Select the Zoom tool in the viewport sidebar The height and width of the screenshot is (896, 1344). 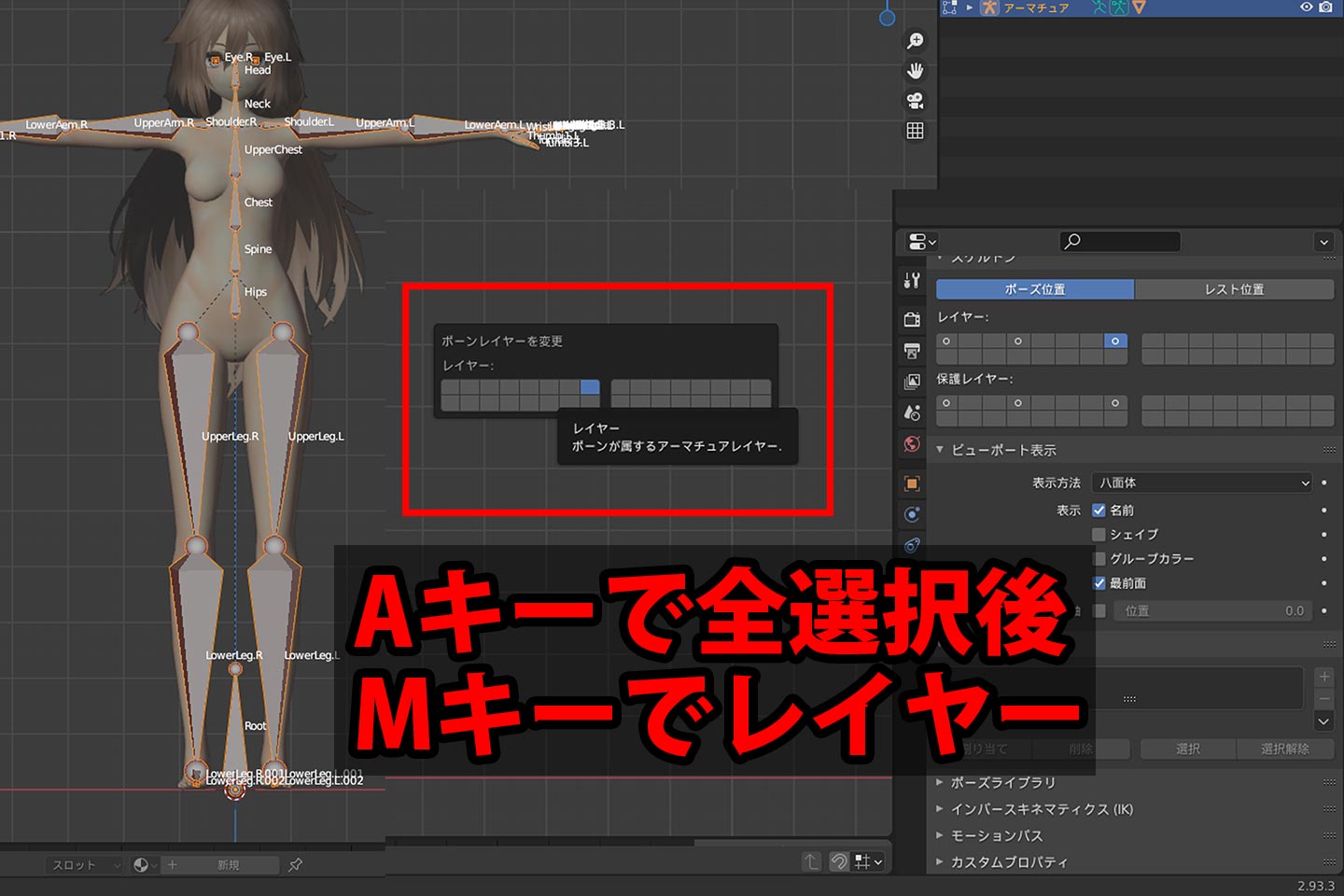pos(915,40)
